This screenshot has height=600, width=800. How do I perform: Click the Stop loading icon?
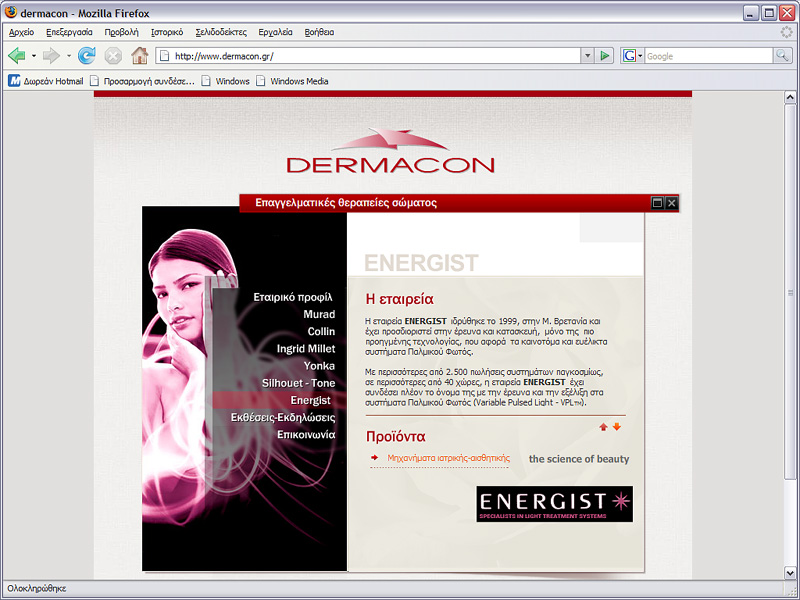pyautogui.click(x=113, y=55)
